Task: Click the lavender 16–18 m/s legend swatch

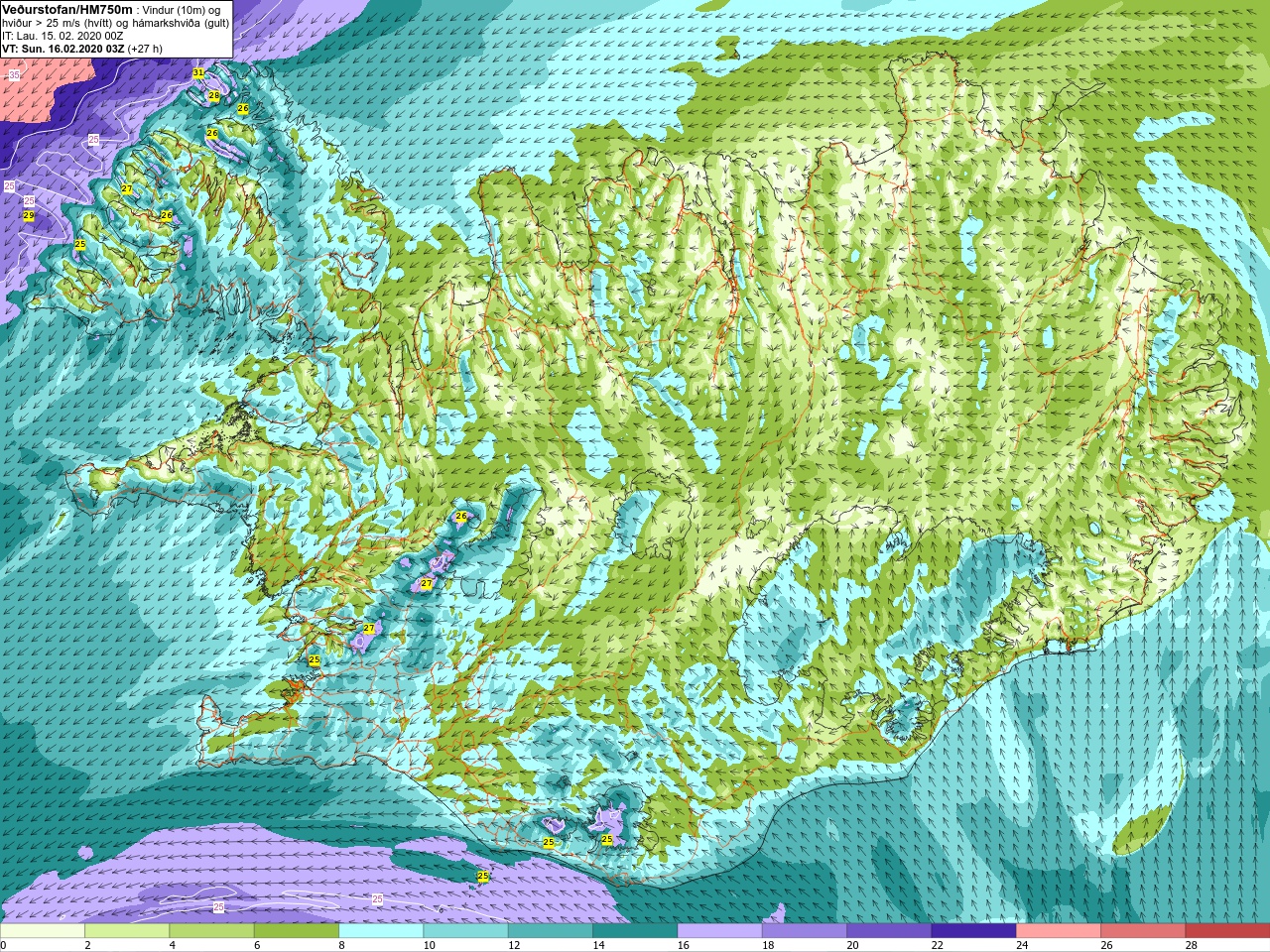Action: [x=719, y=931]
